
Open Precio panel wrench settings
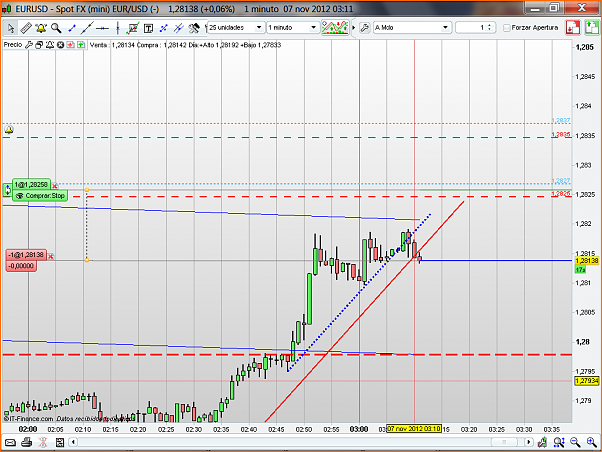click(x=28, y=45)
